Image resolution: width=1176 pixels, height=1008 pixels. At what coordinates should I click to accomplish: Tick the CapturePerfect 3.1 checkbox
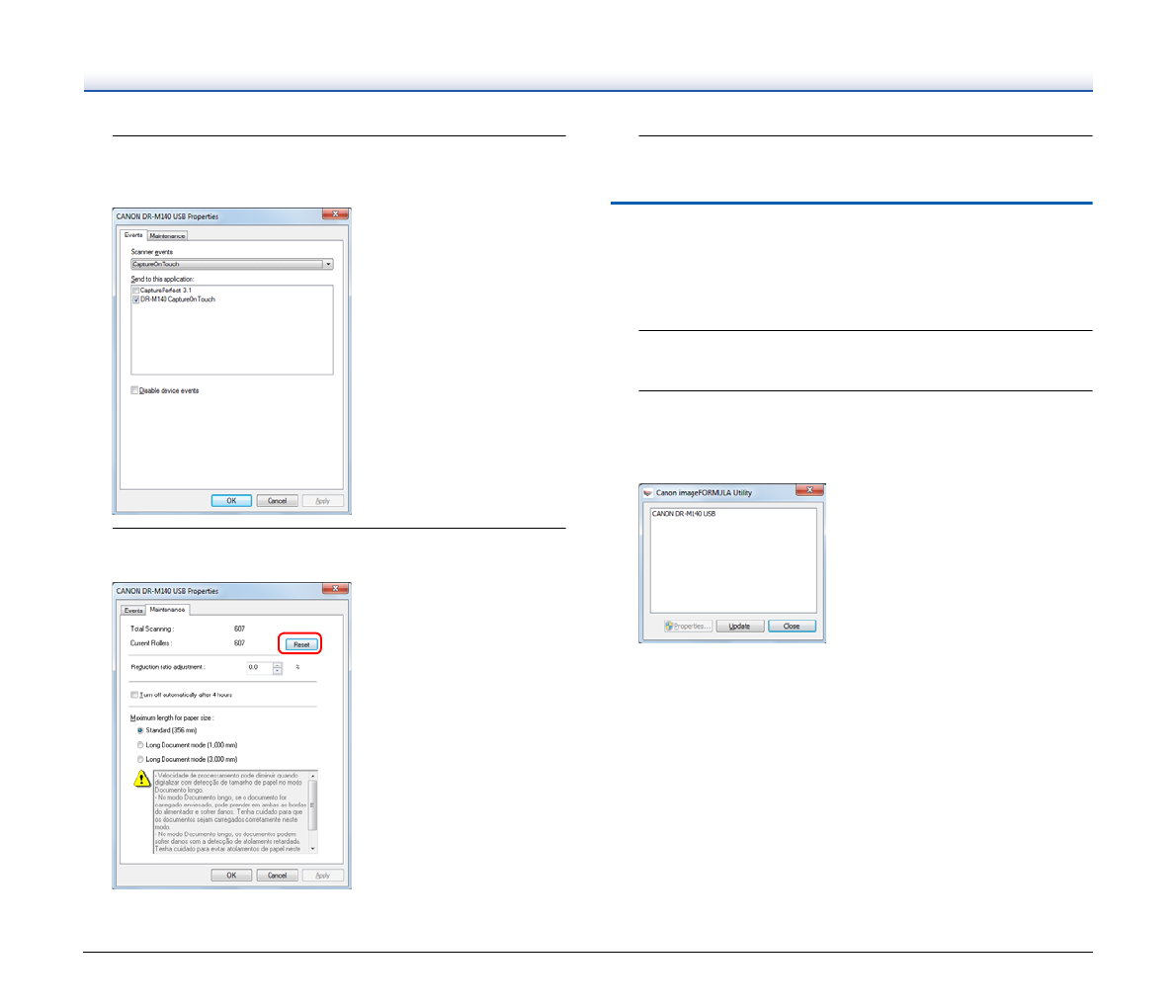(136, 291)
